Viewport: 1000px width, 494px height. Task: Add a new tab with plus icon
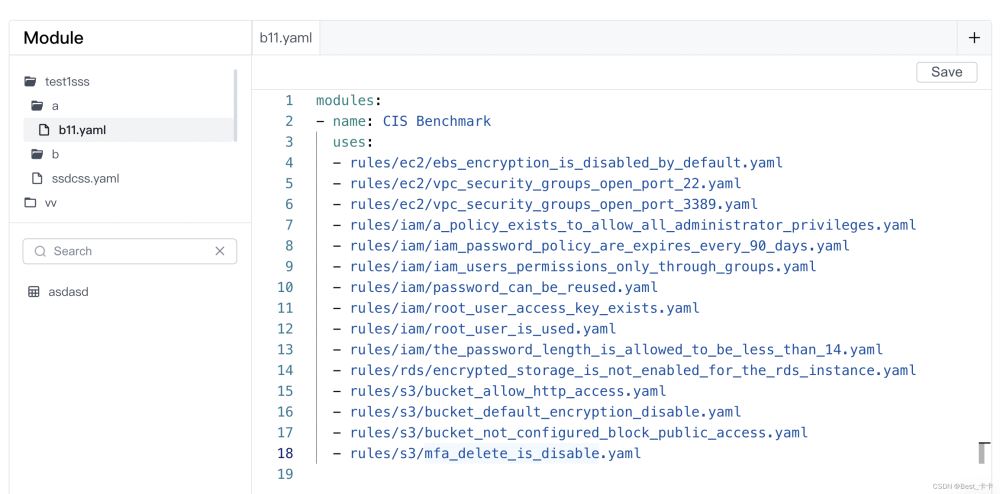coord(974,38)
